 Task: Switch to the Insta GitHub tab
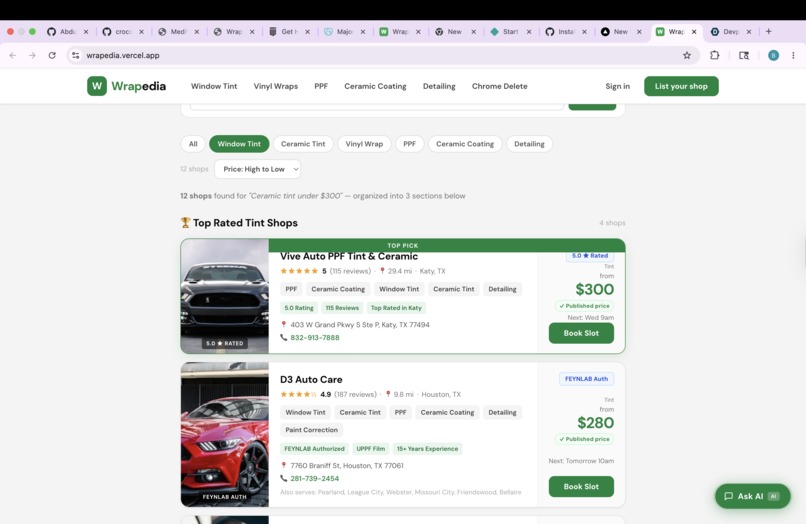tap(566, 31)
